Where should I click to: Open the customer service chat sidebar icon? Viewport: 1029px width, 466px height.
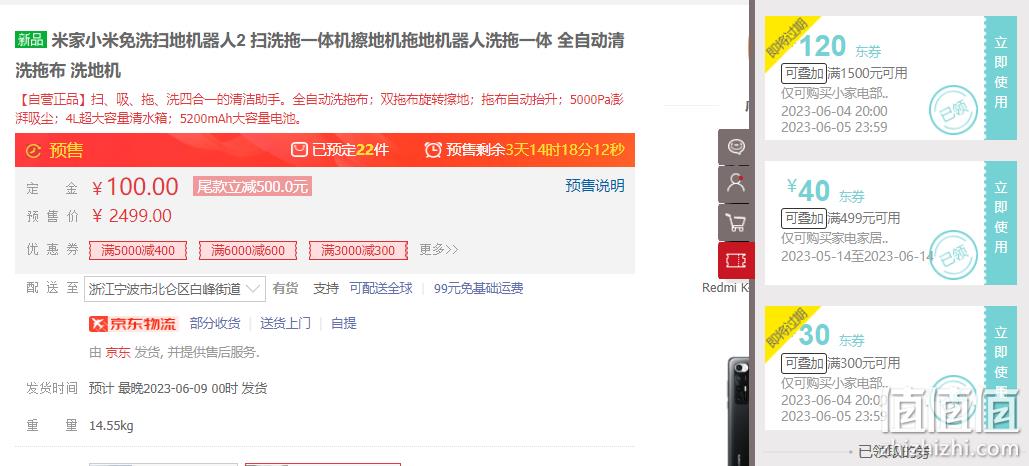(736, 146)
